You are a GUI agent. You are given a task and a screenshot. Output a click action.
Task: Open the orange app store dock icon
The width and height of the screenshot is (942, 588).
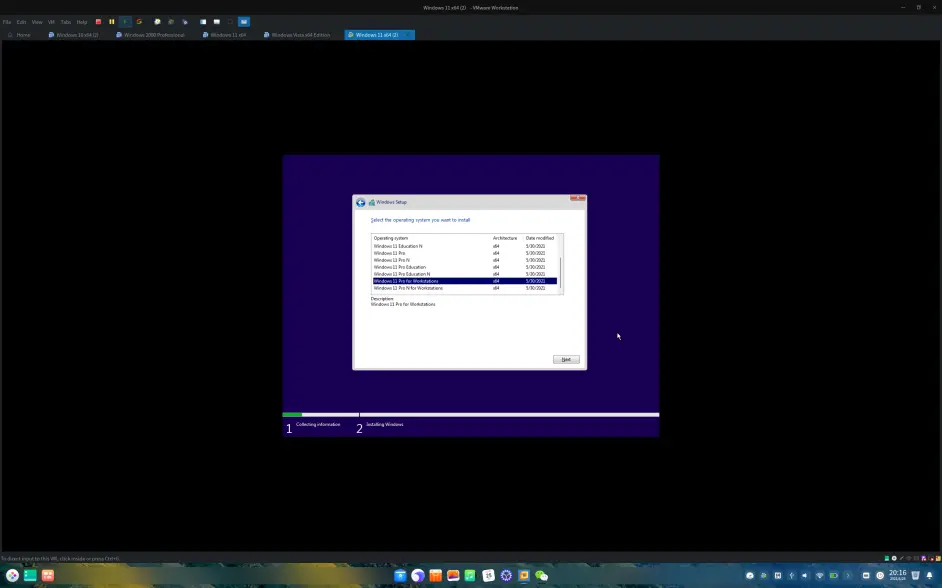[436, 575]
